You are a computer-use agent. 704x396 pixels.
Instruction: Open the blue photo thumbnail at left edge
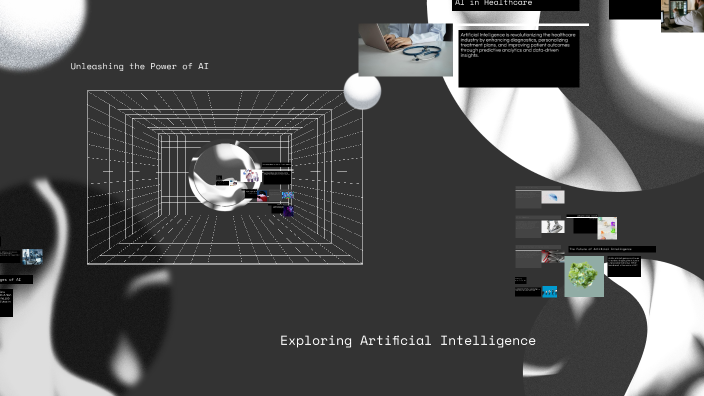(32, 257)
